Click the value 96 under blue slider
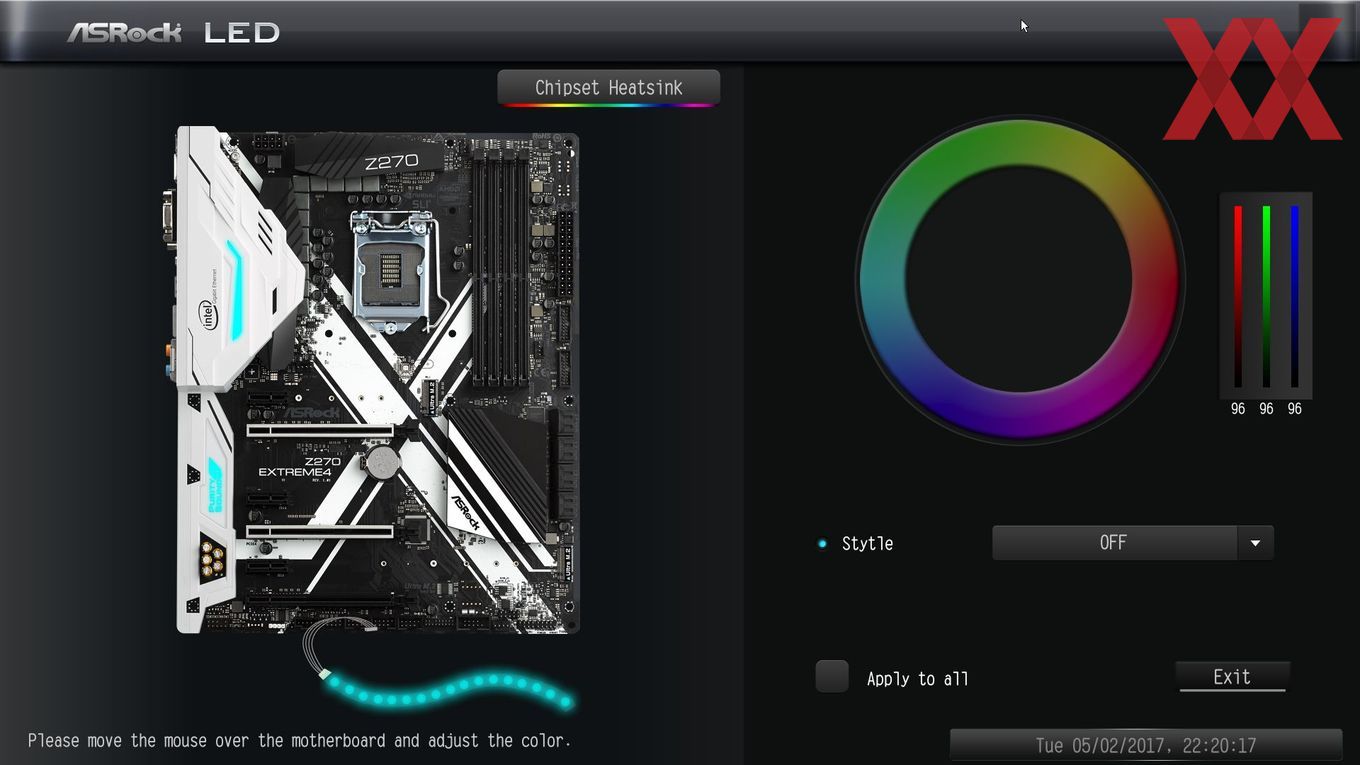This screenshot has width=1360, height=765. pos(1295,409)
